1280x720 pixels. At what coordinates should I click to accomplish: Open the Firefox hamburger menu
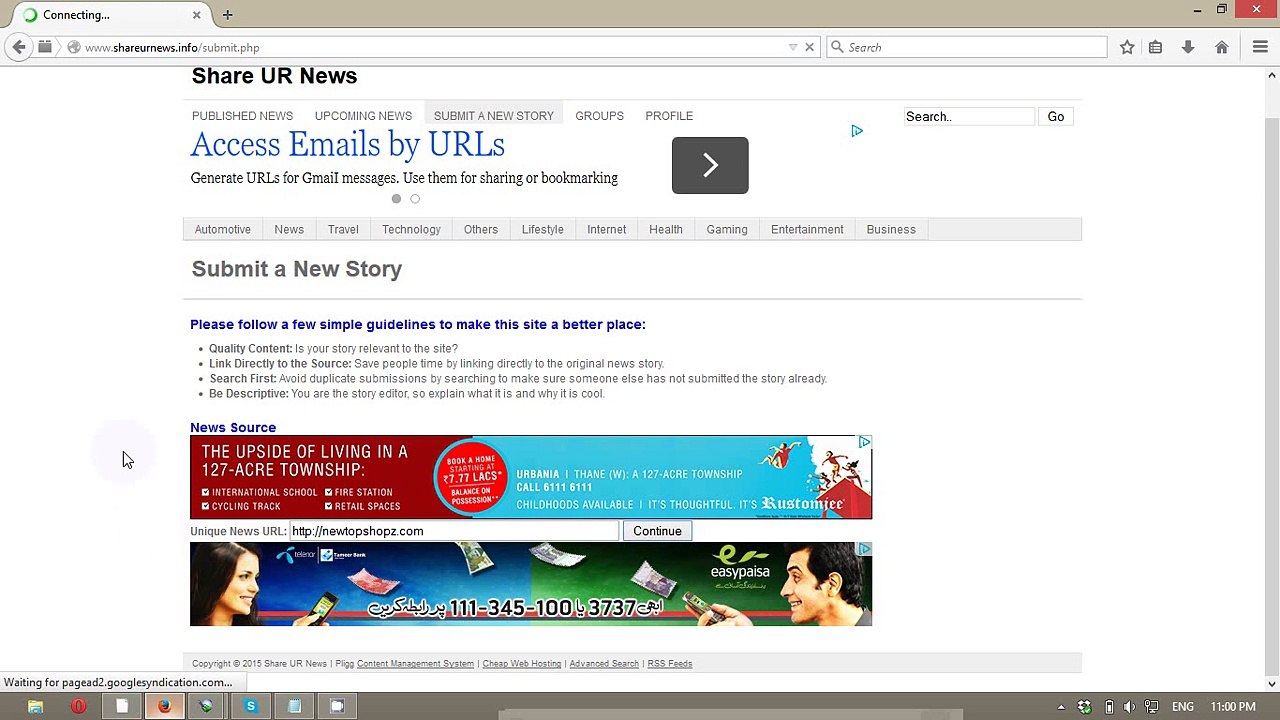(1260, 47)
